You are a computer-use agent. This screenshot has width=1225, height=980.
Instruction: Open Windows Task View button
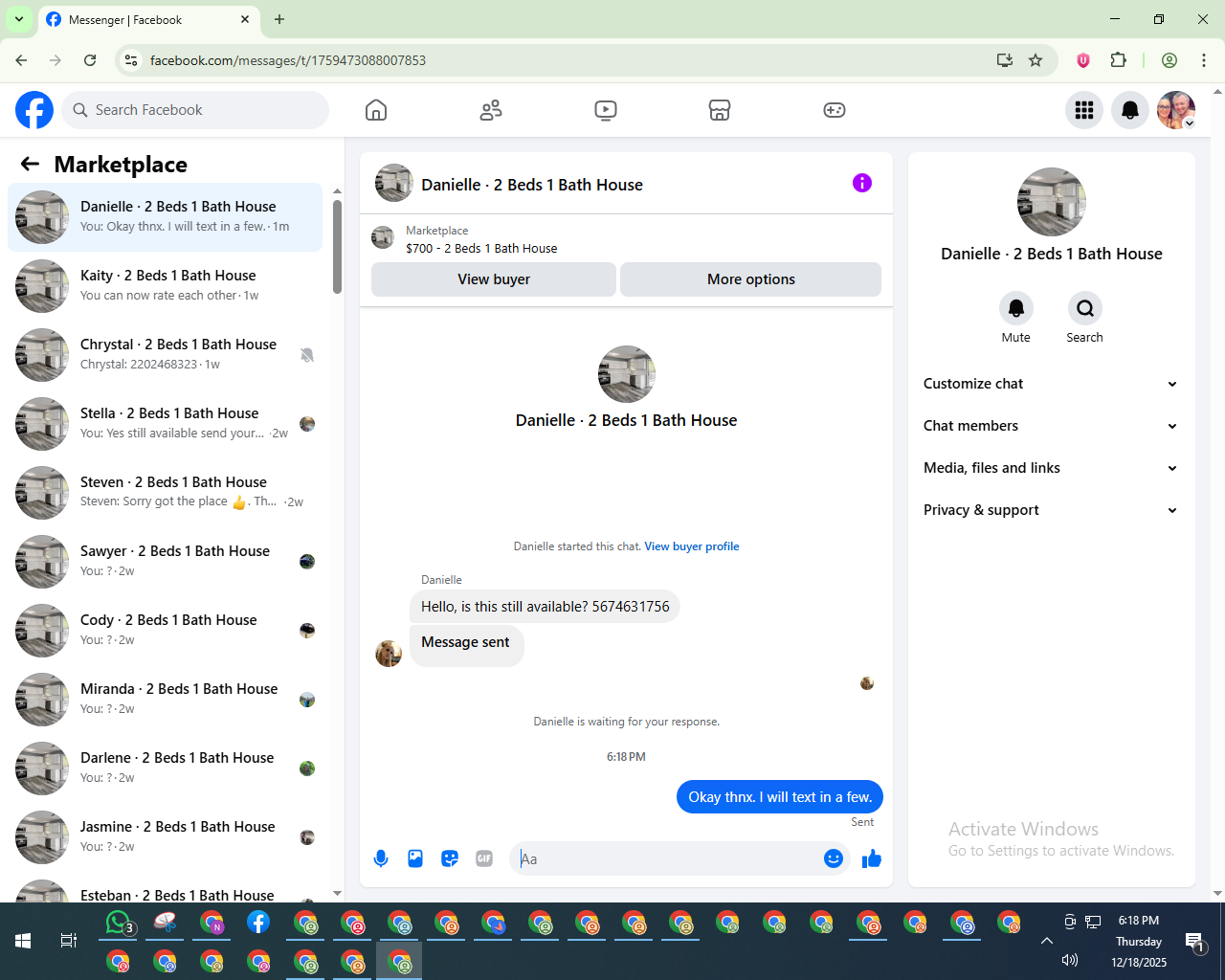click(x=68, y=941)
